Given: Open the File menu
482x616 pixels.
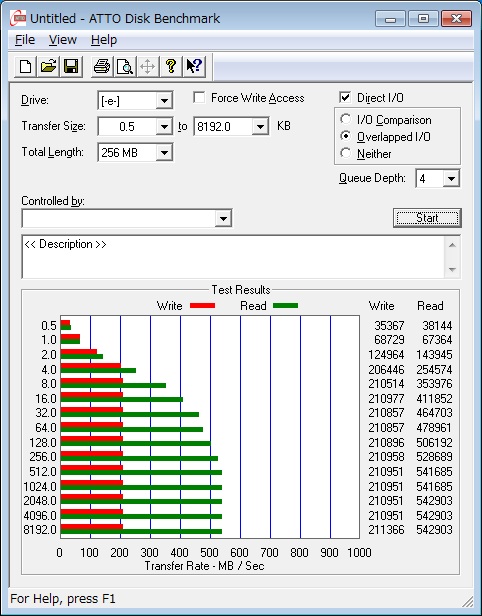Looking at the screenshot, I should click(25, 40).
